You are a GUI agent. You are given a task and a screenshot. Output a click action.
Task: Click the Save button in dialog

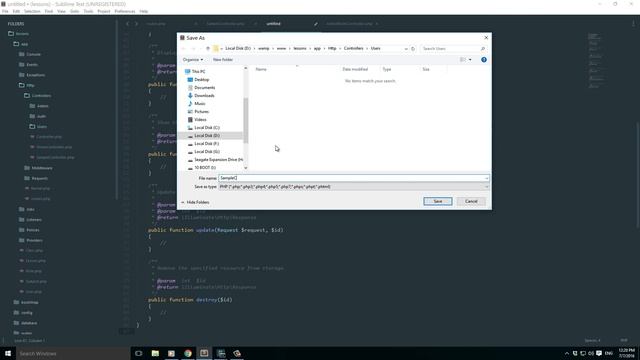(438, 201)
